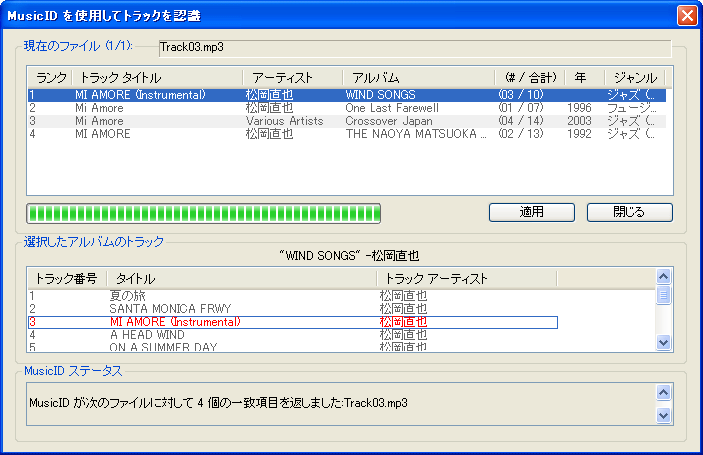Click the (# / 合計) column header
This screenshot has height=455, width=703.
pos(530,78)
